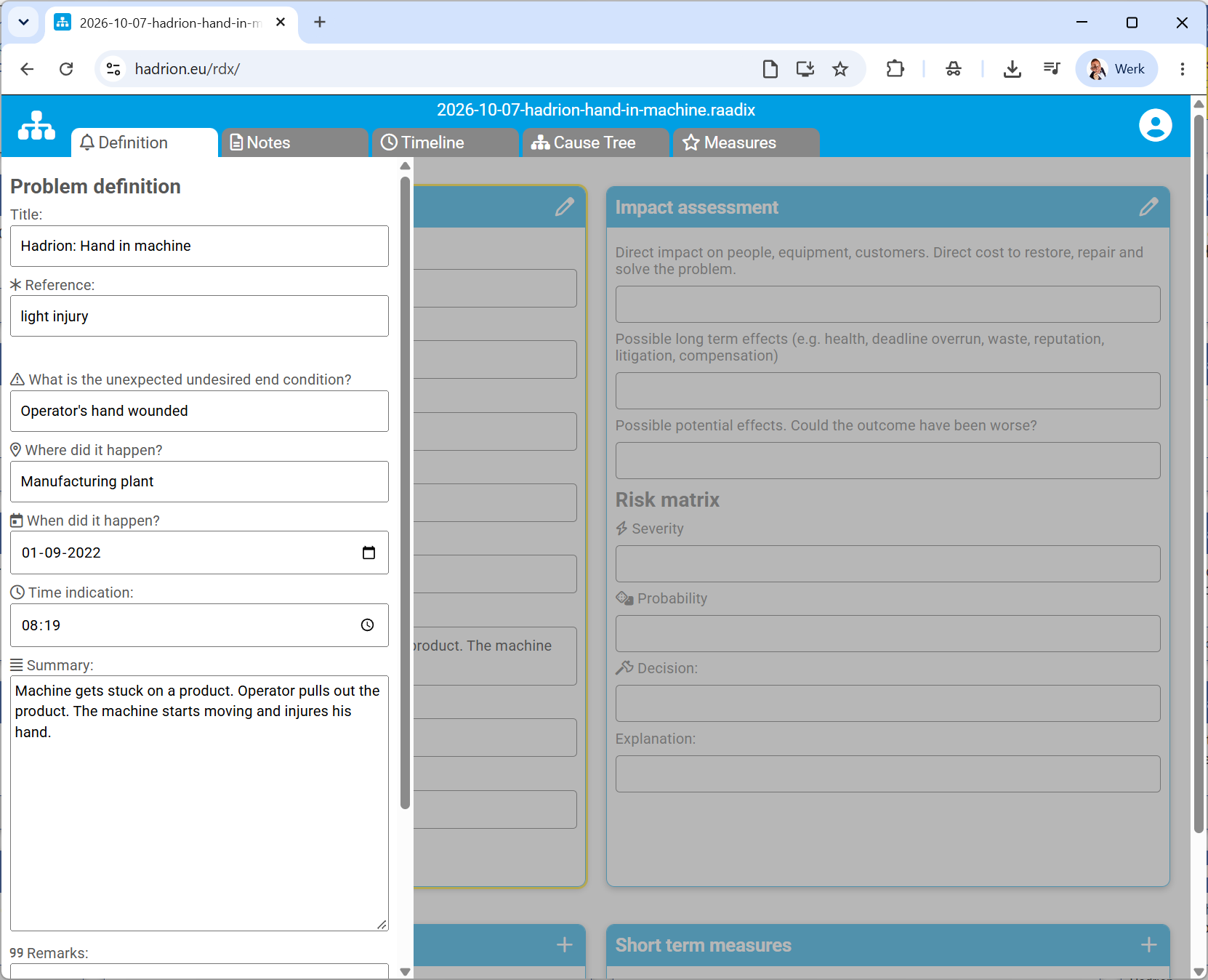
Task: Click the definition panel's scrollbar down arrow
Action: click(x=406, y=972)
